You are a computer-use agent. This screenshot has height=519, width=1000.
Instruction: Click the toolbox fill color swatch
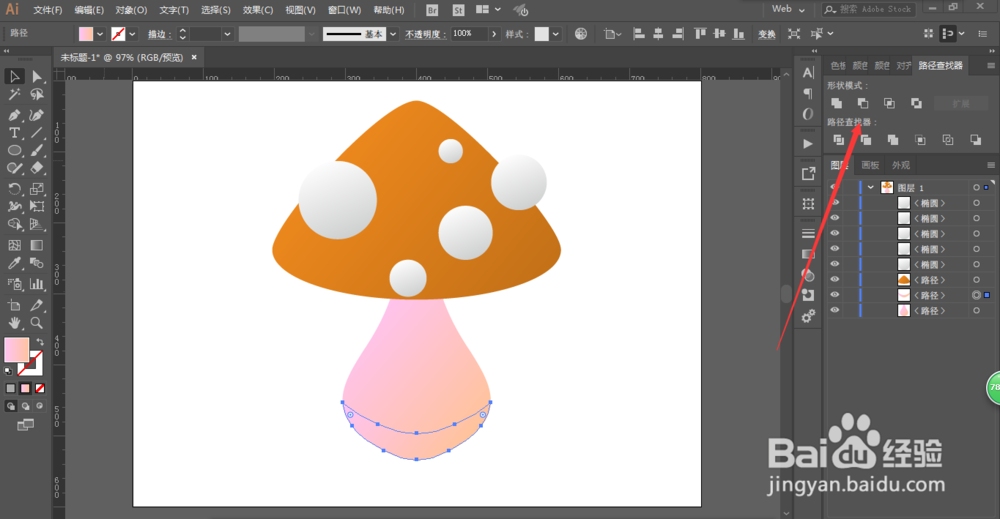pos(16,349)
